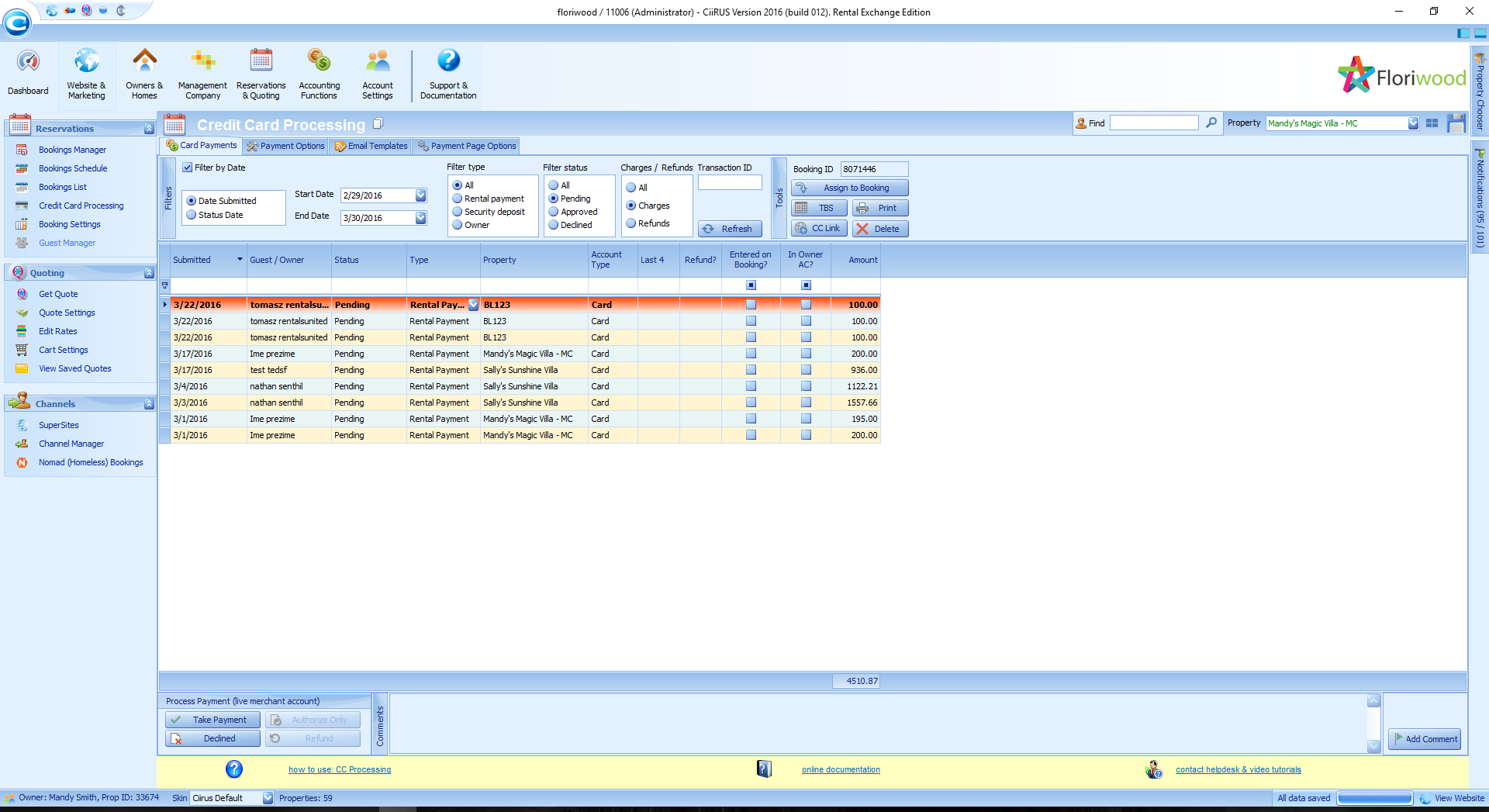This screenshot has width=1489, height=812.
Task: Open the Property selector dropdown
Action: (x=1413, y=123)
